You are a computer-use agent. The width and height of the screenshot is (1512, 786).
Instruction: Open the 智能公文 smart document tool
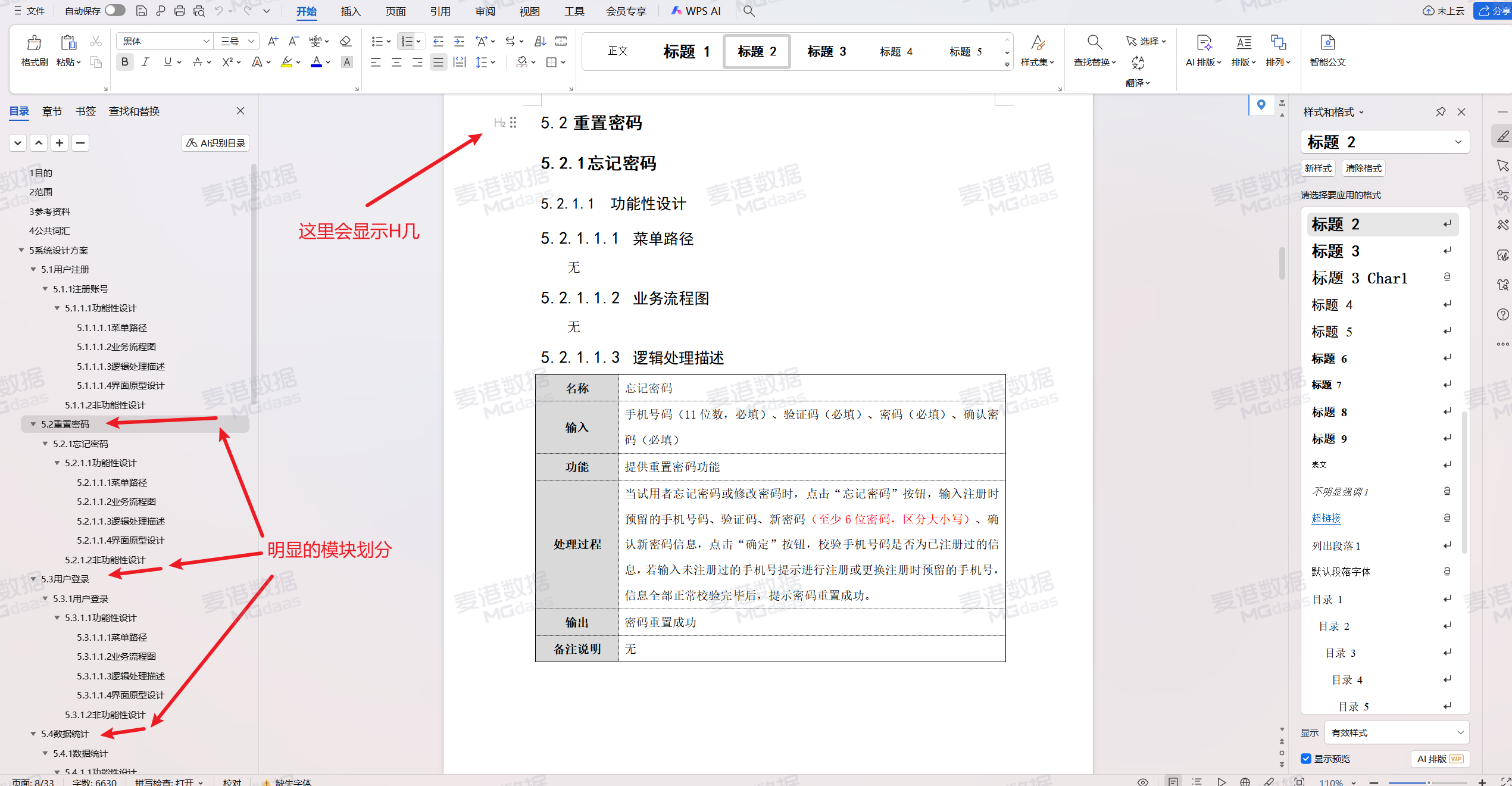1327,50
